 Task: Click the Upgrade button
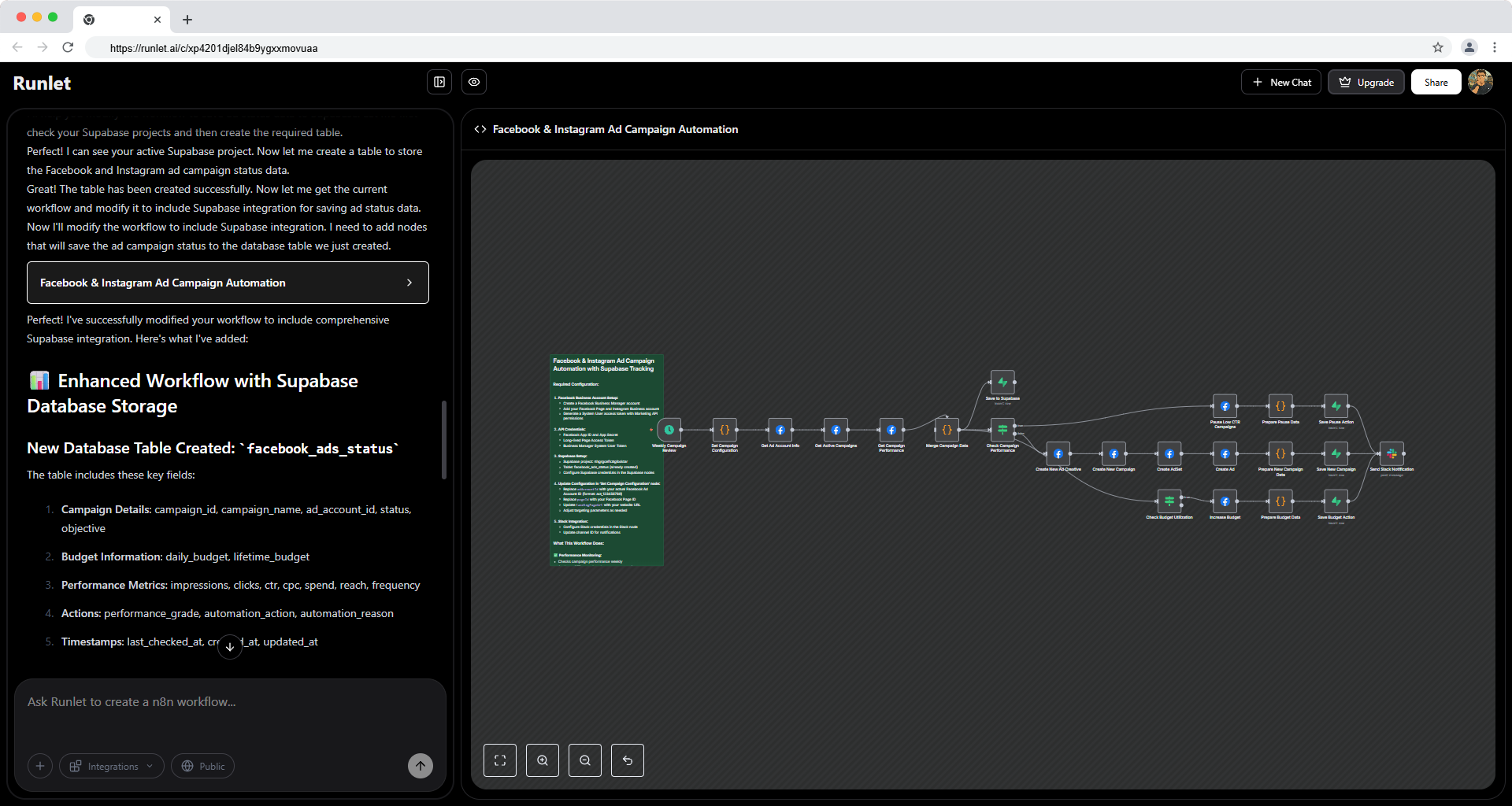1366,82
